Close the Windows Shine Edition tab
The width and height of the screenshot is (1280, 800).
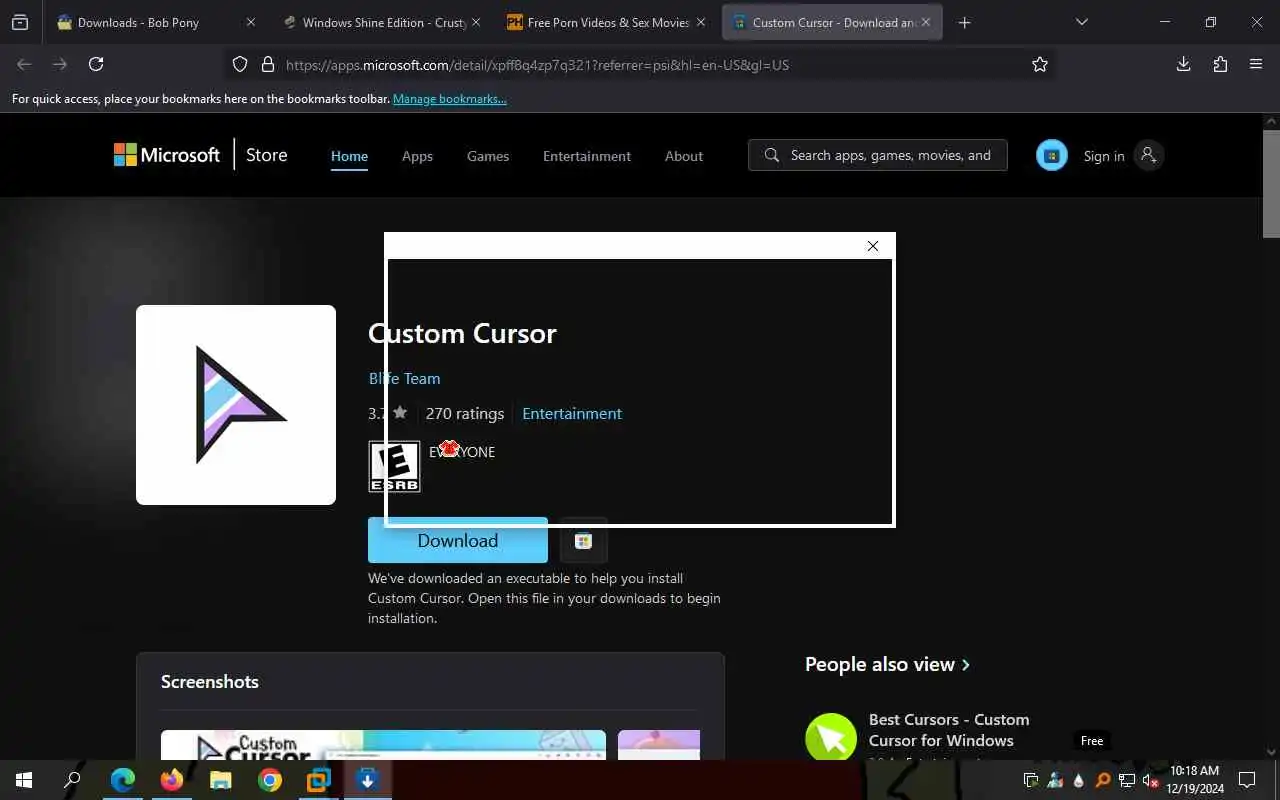(x=476, y=22)
